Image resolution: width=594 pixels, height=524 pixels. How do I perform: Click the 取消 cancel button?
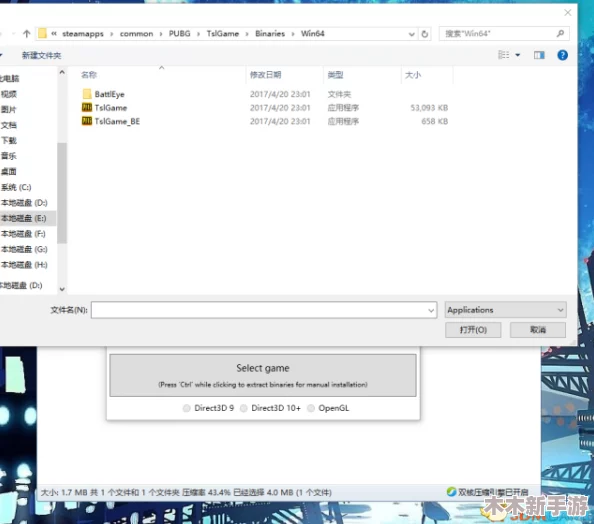tap(538, 330)
